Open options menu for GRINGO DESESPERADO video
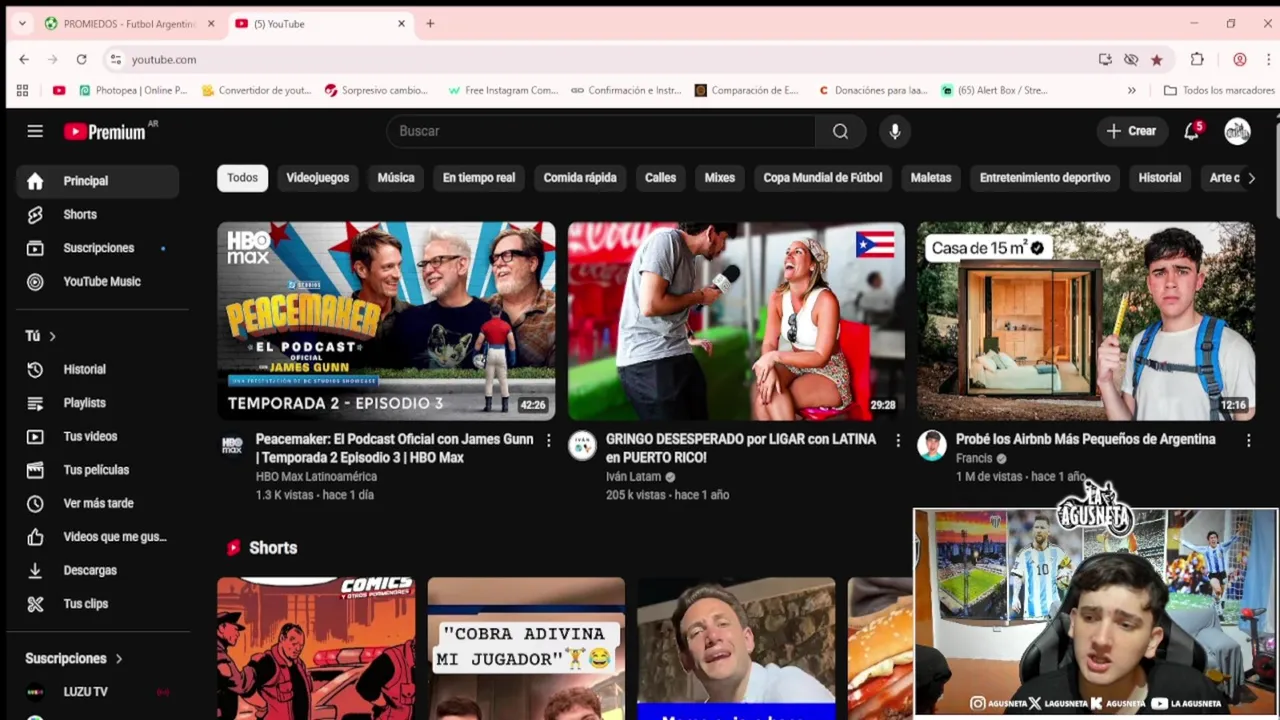The height and width of the screenshot is (720, 1280). (x=898, y=440)
